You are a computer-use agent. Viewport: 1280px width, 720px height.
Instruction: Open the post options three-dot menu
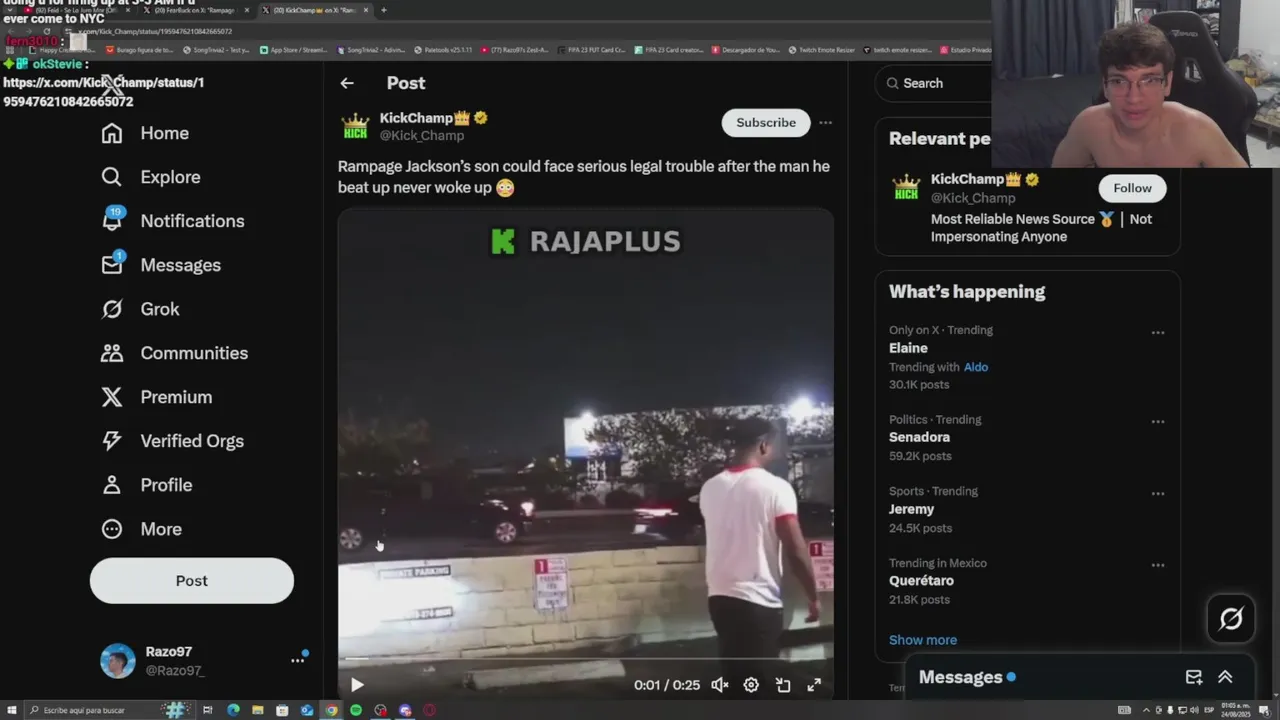point(825,123)
